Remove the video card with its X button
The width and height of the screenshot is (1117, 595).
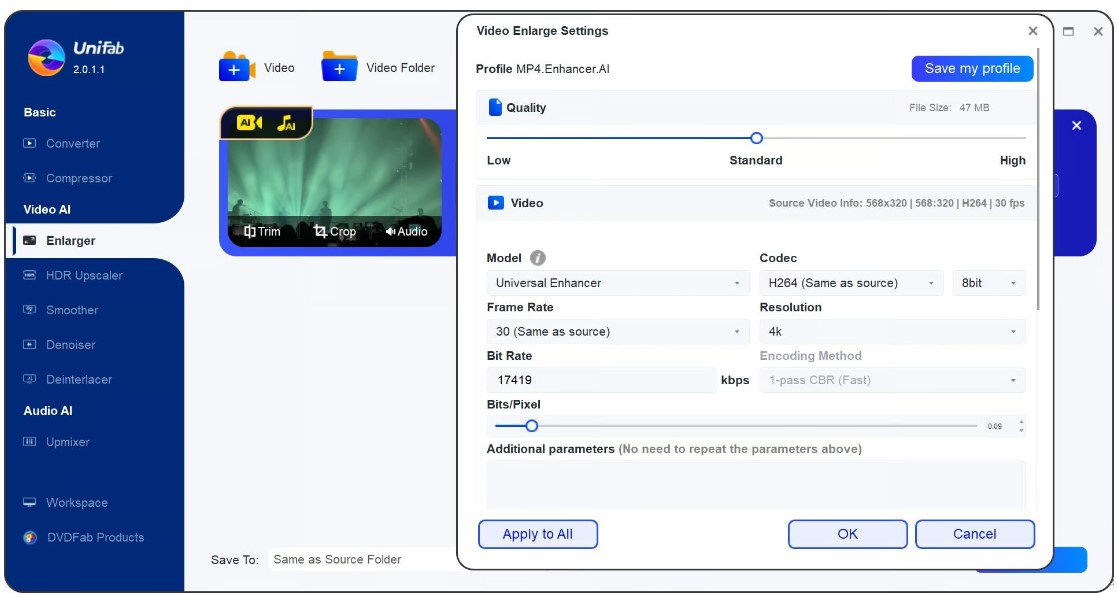pos(1076,125)
